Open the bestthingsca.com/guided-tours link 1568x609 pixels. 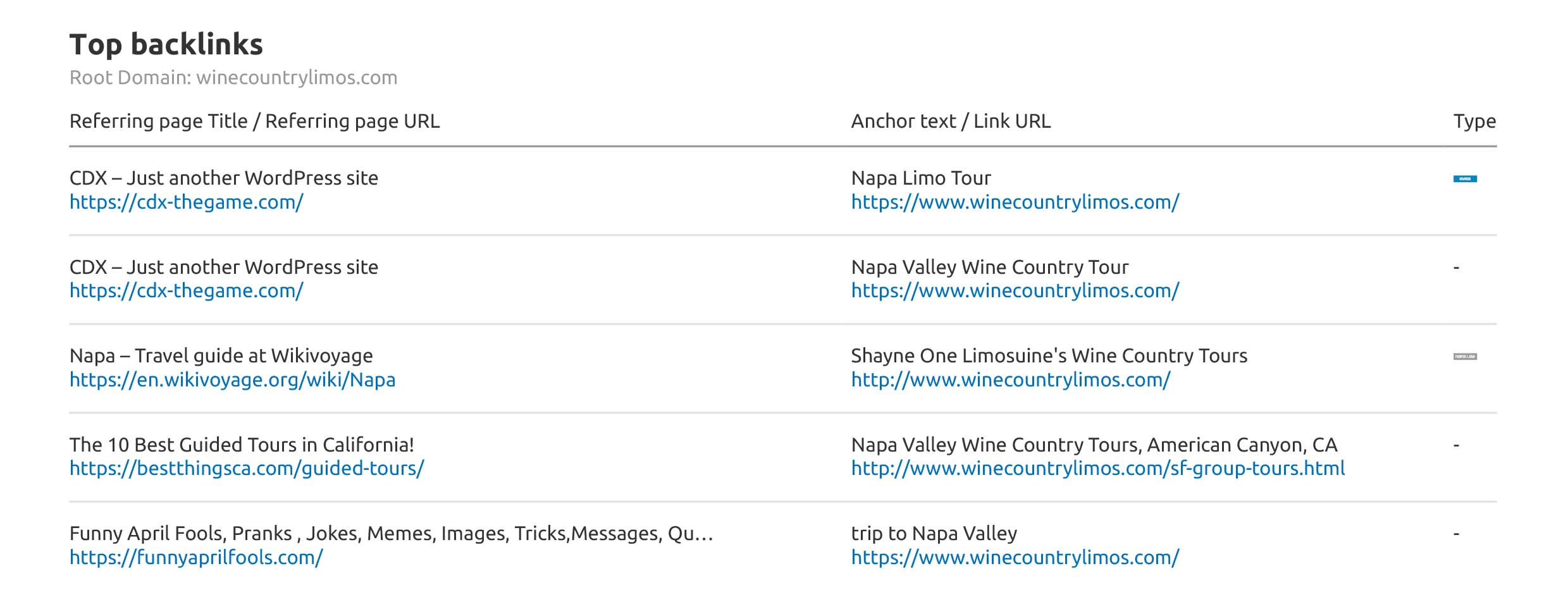[247, 469]
